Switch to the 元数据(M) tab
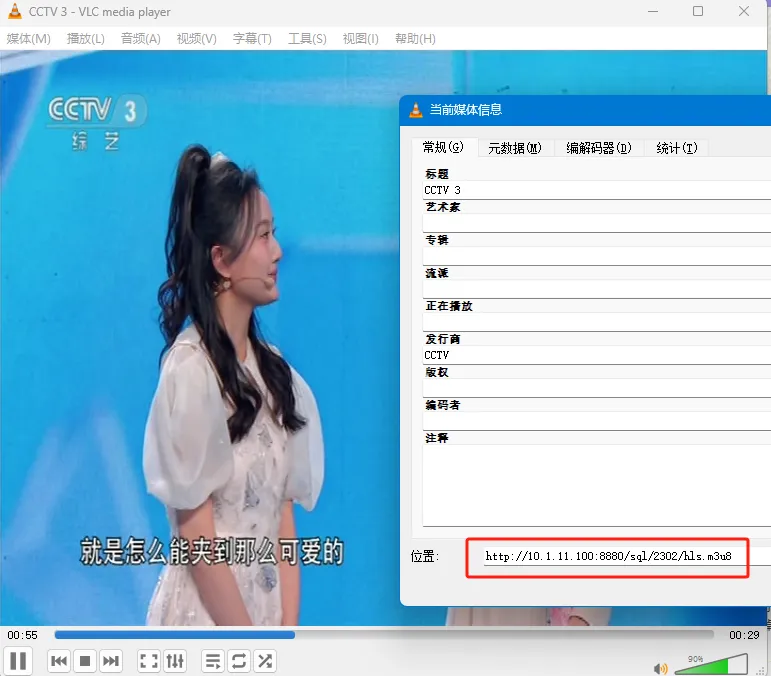The image size is (771, 676). pyautogui.click(x=515, y=148)
